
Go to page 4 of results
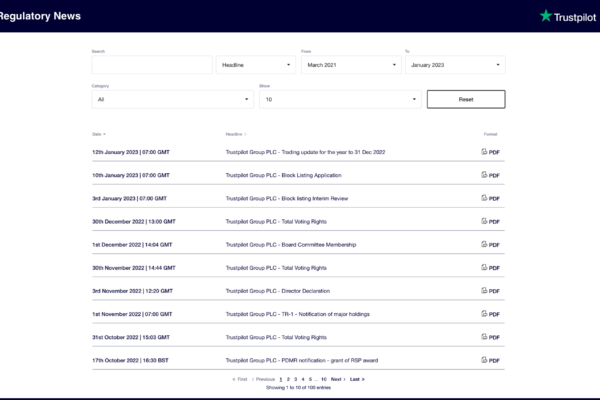coord(303,379)
